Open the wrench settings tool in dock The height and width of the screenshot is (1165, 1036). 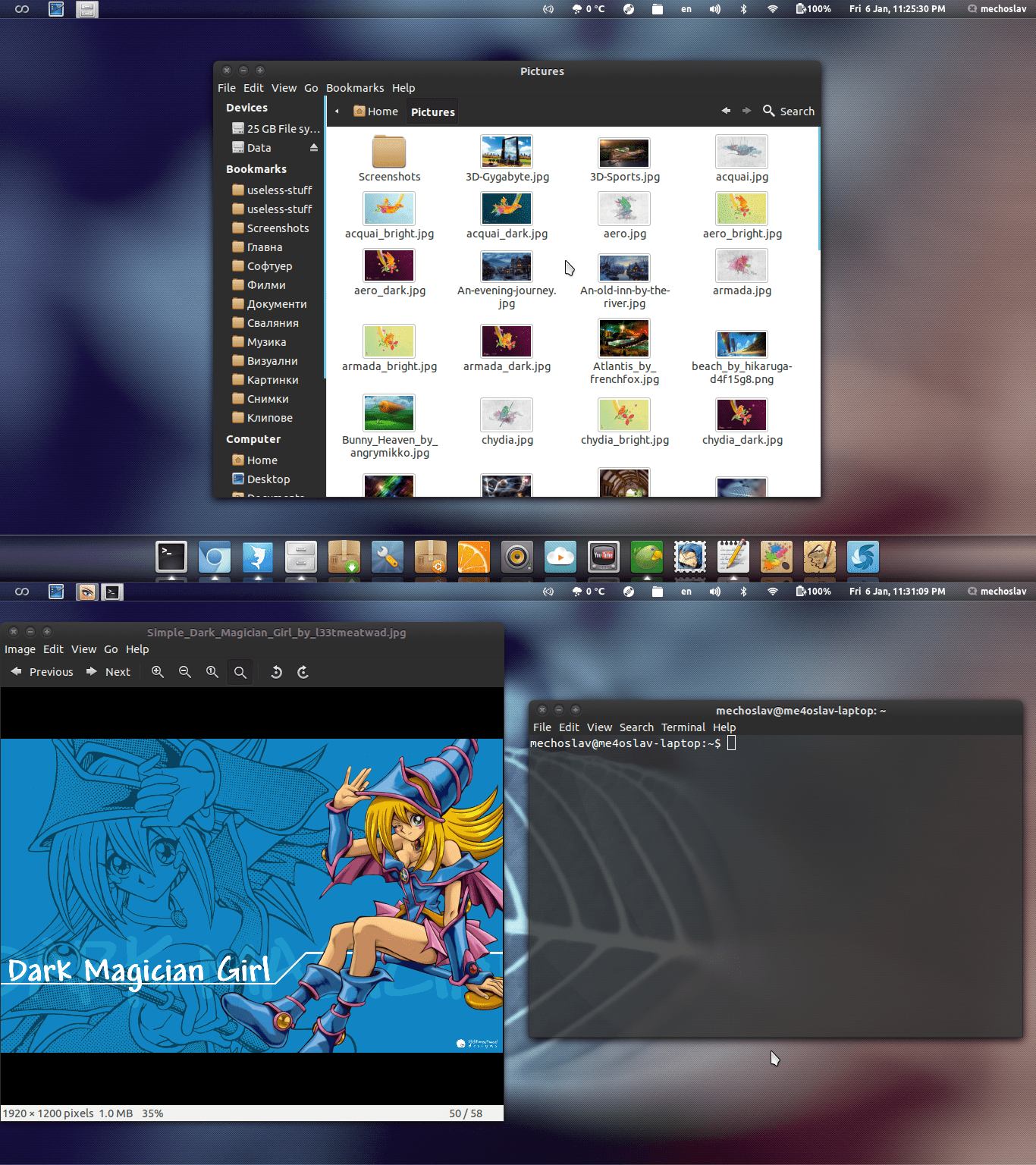(x=388, y=557)
